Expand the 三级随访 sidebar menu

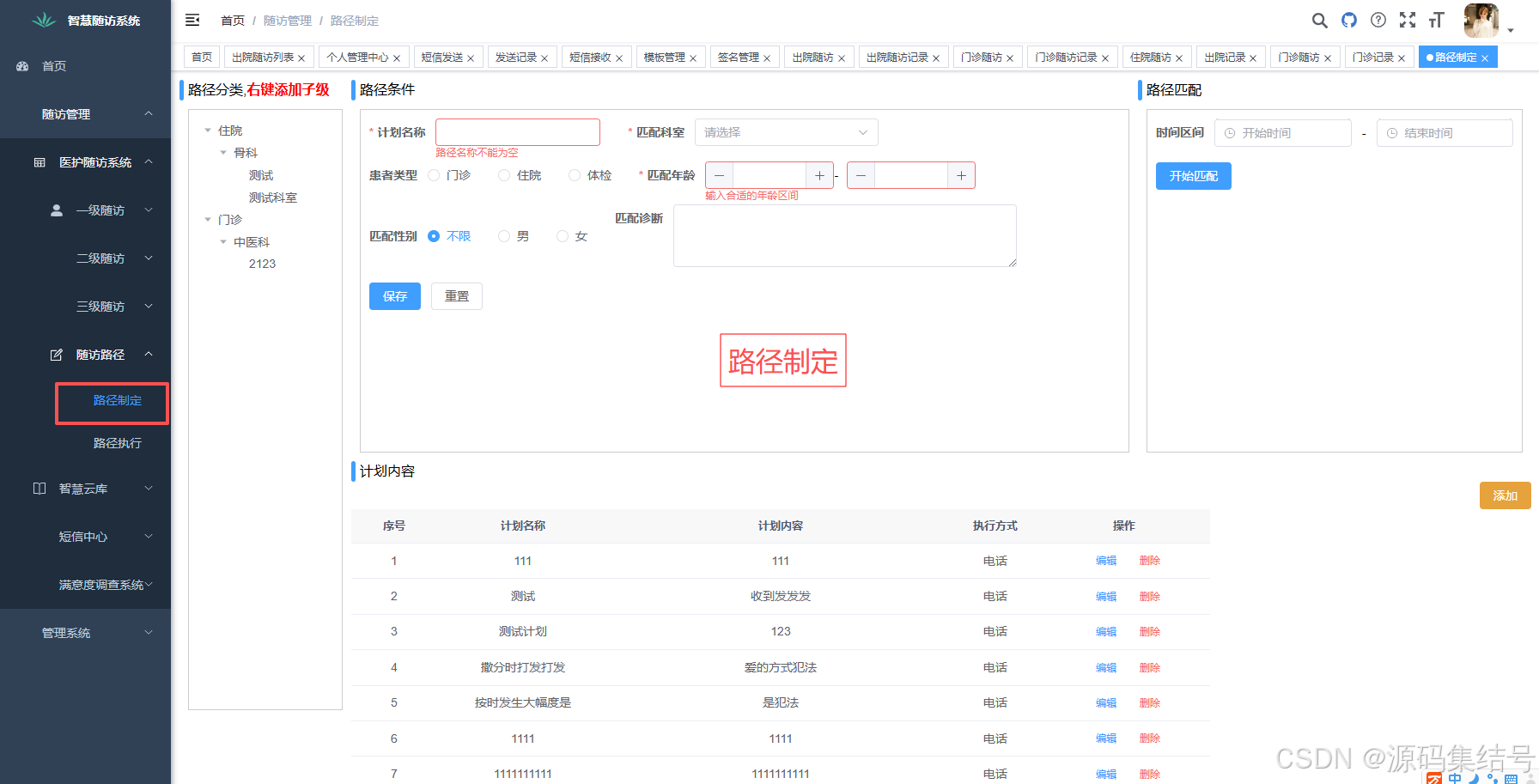[x=85, y=307]
